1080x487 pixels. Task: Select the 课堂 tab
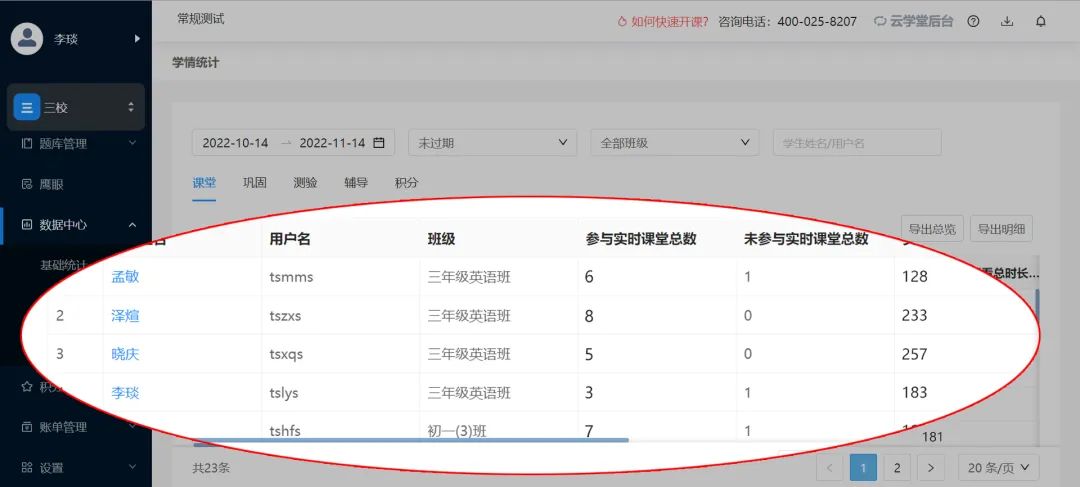point(204,183)
